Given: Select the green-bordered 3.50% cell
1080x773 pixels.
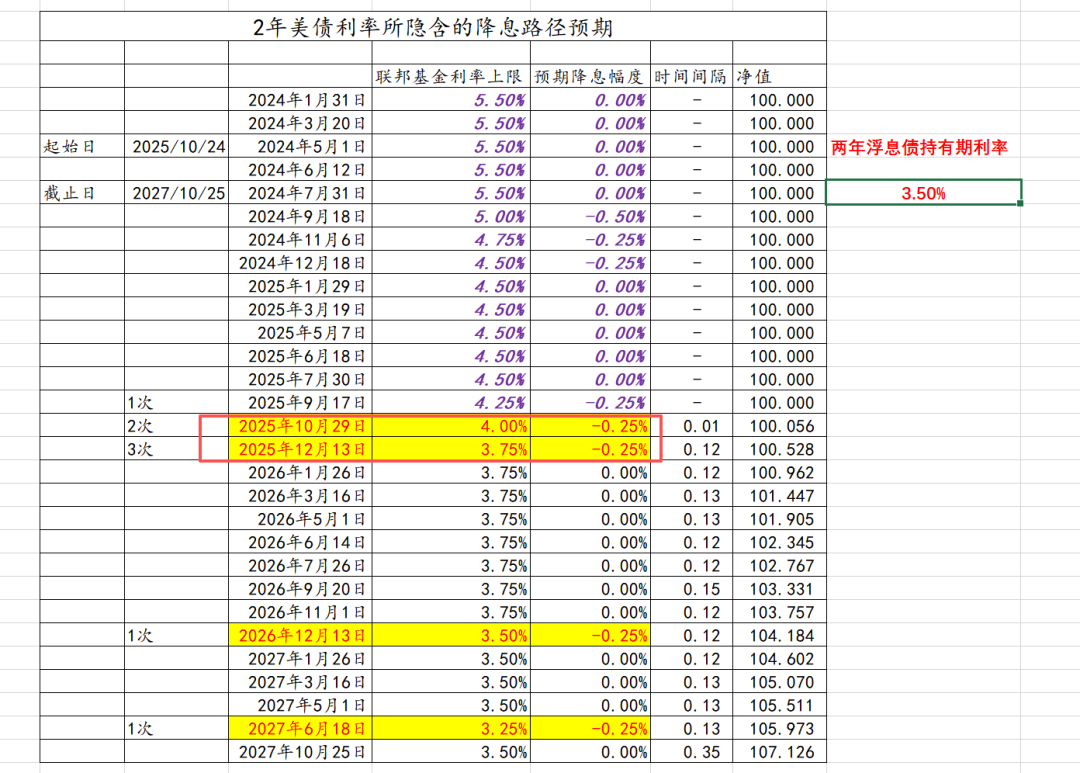Looking at the screenshot, I should 923,192.
